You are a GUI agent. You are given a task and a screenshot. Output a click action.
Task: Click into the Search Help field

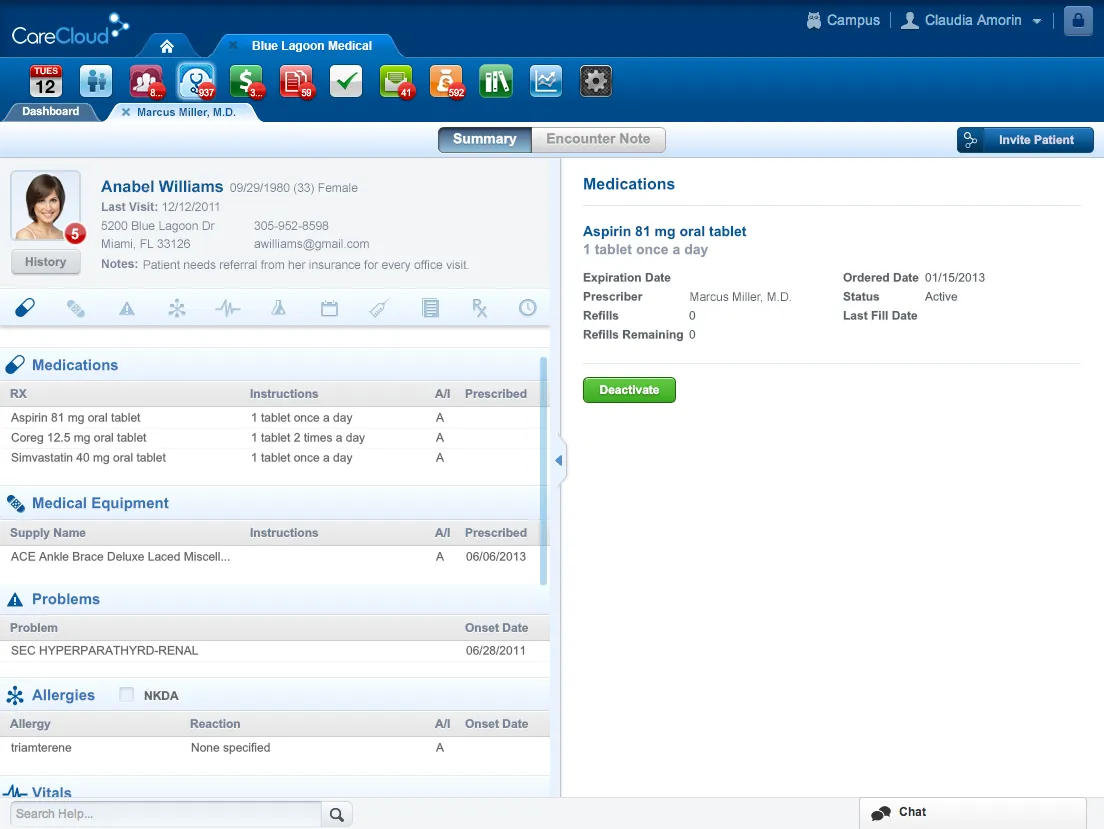click(x=166, y=814)
